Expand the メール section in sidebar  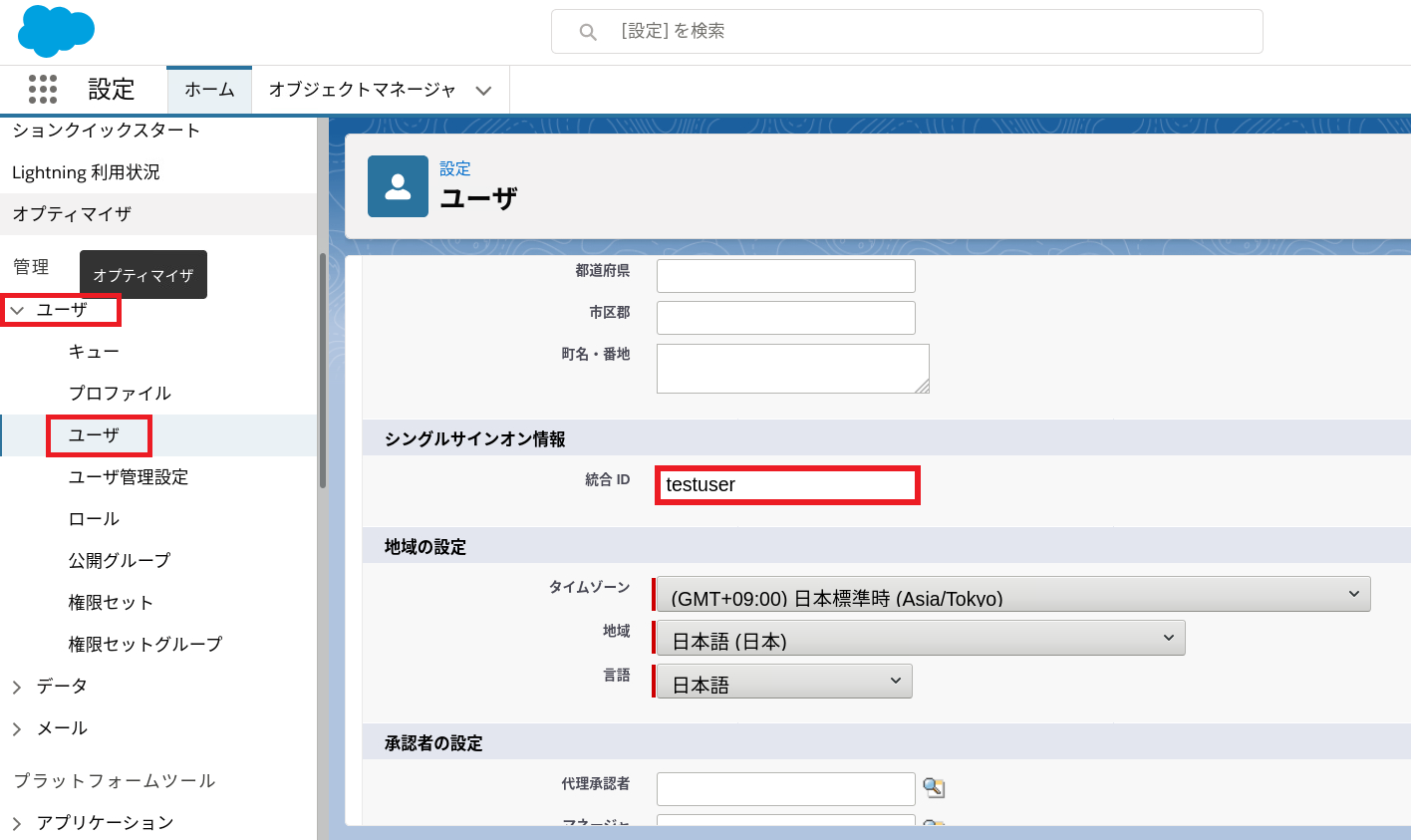[x=17, y=728]
